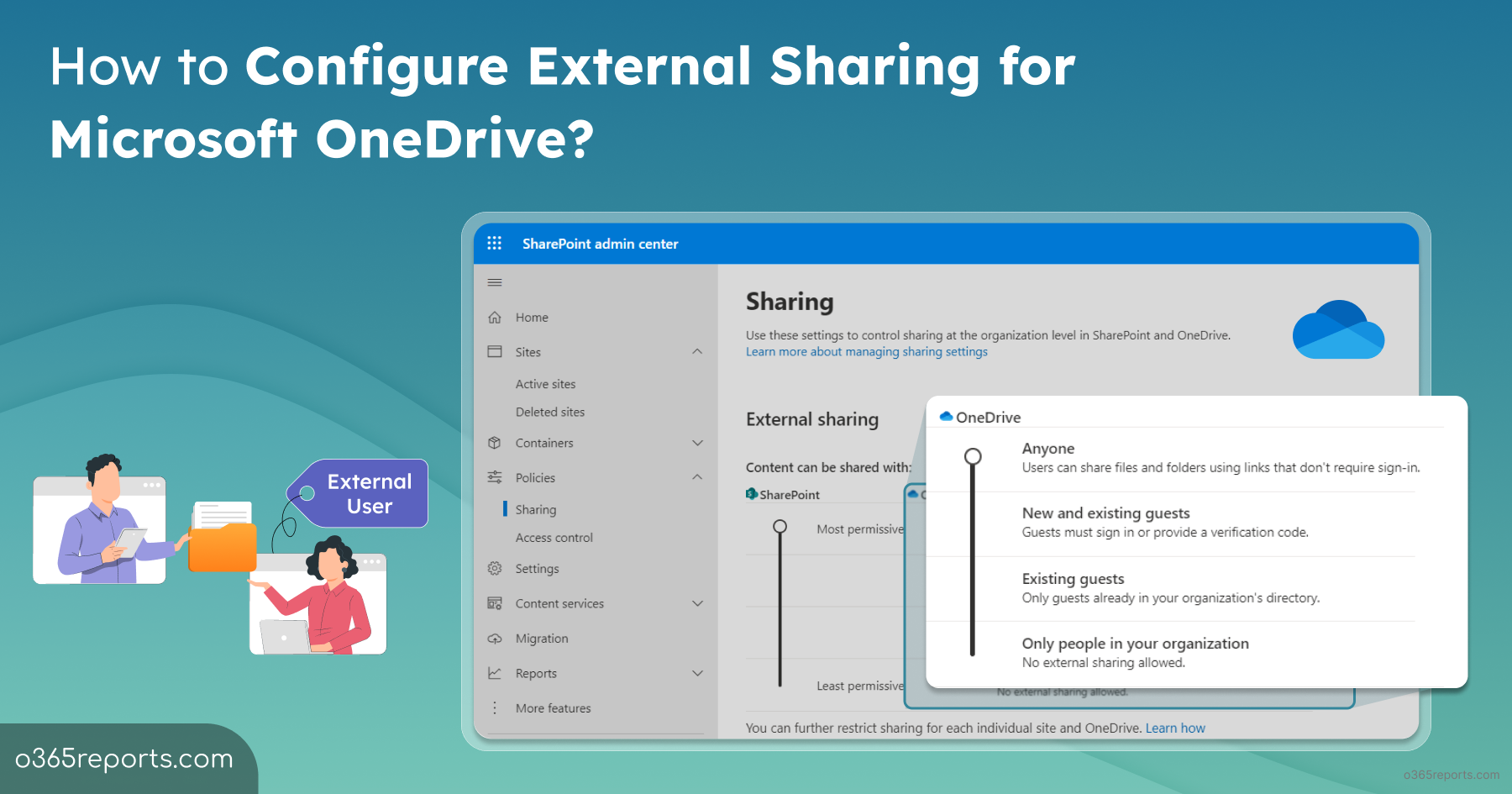The height and width of the screenshot is (794, 1512).
Task: Open the app launcher waffle icon
Action: (494, 243)
